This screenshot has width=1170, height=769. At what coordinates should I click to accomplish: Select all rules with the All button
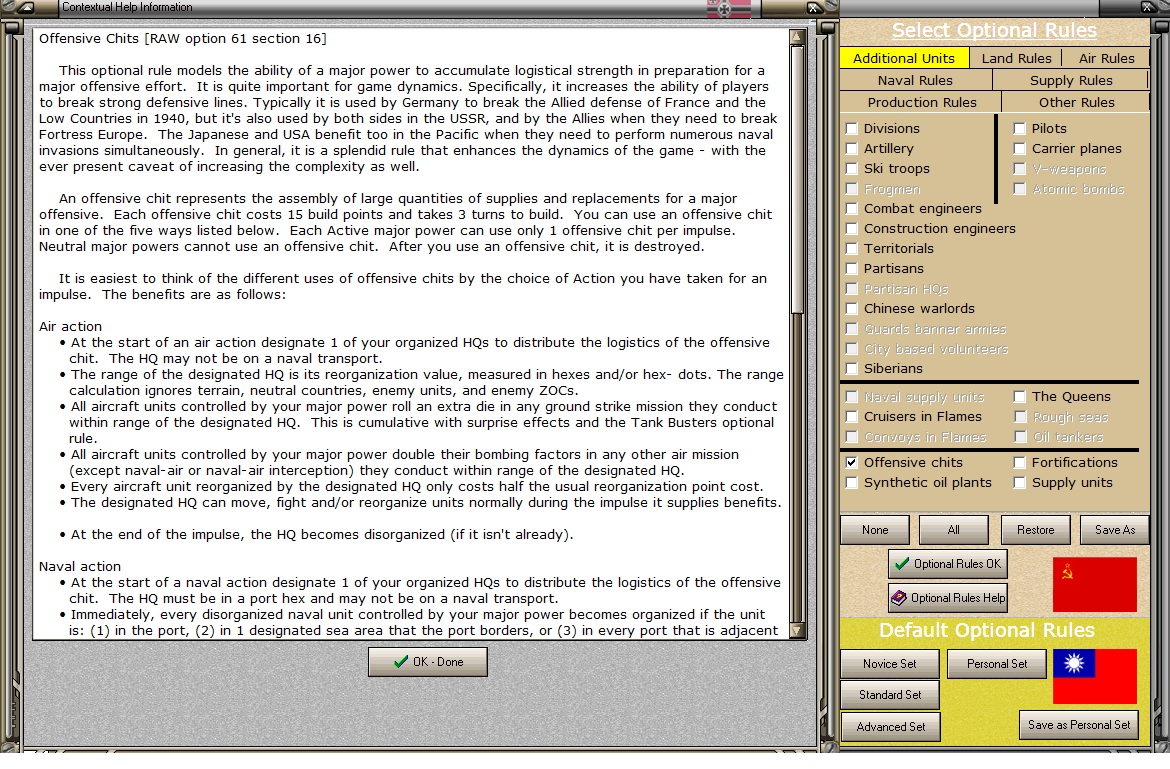tap(954, 530)
